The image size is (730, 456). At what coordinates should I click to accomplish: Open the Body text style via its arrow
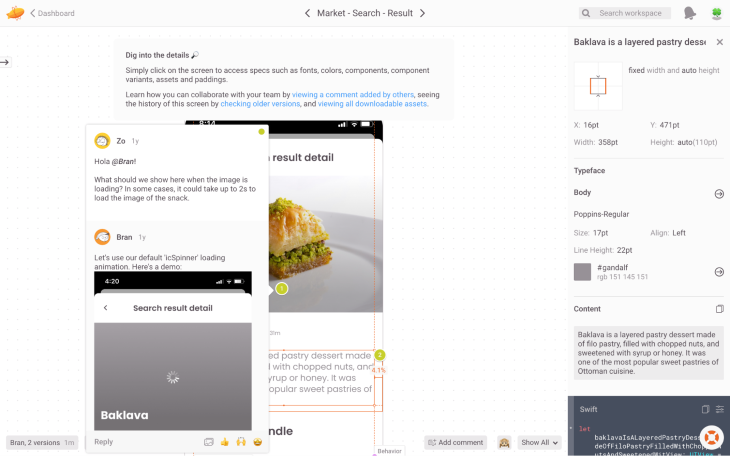[719, 194]
